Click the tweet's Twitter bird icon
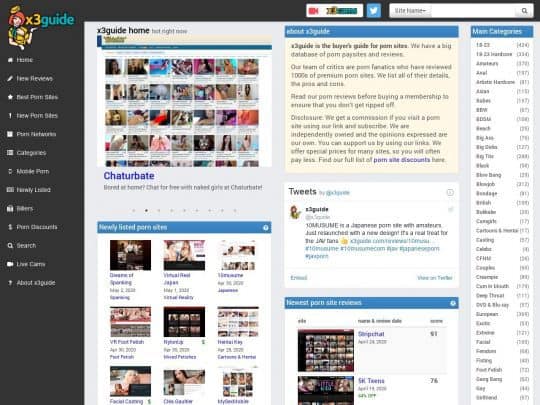Viewport: 540px width, 405px height. [x=450, y=209]
